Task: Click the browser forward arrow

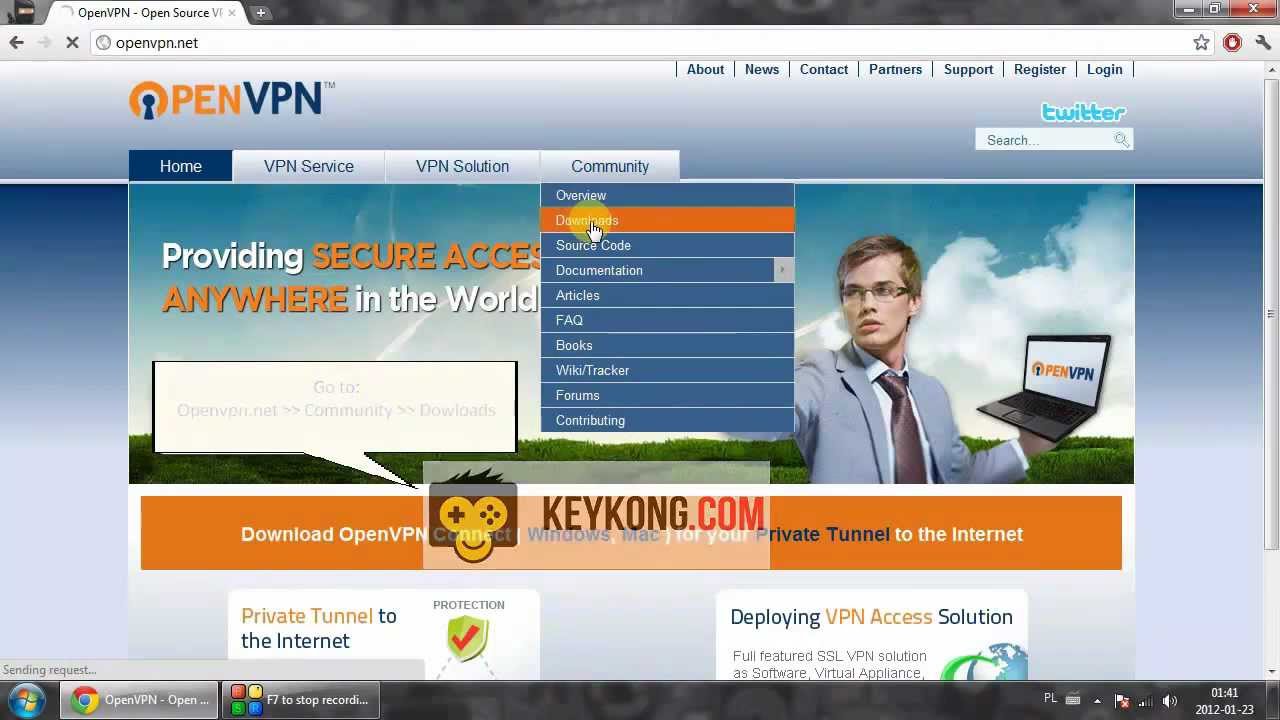Action: [x=44, y=42]
